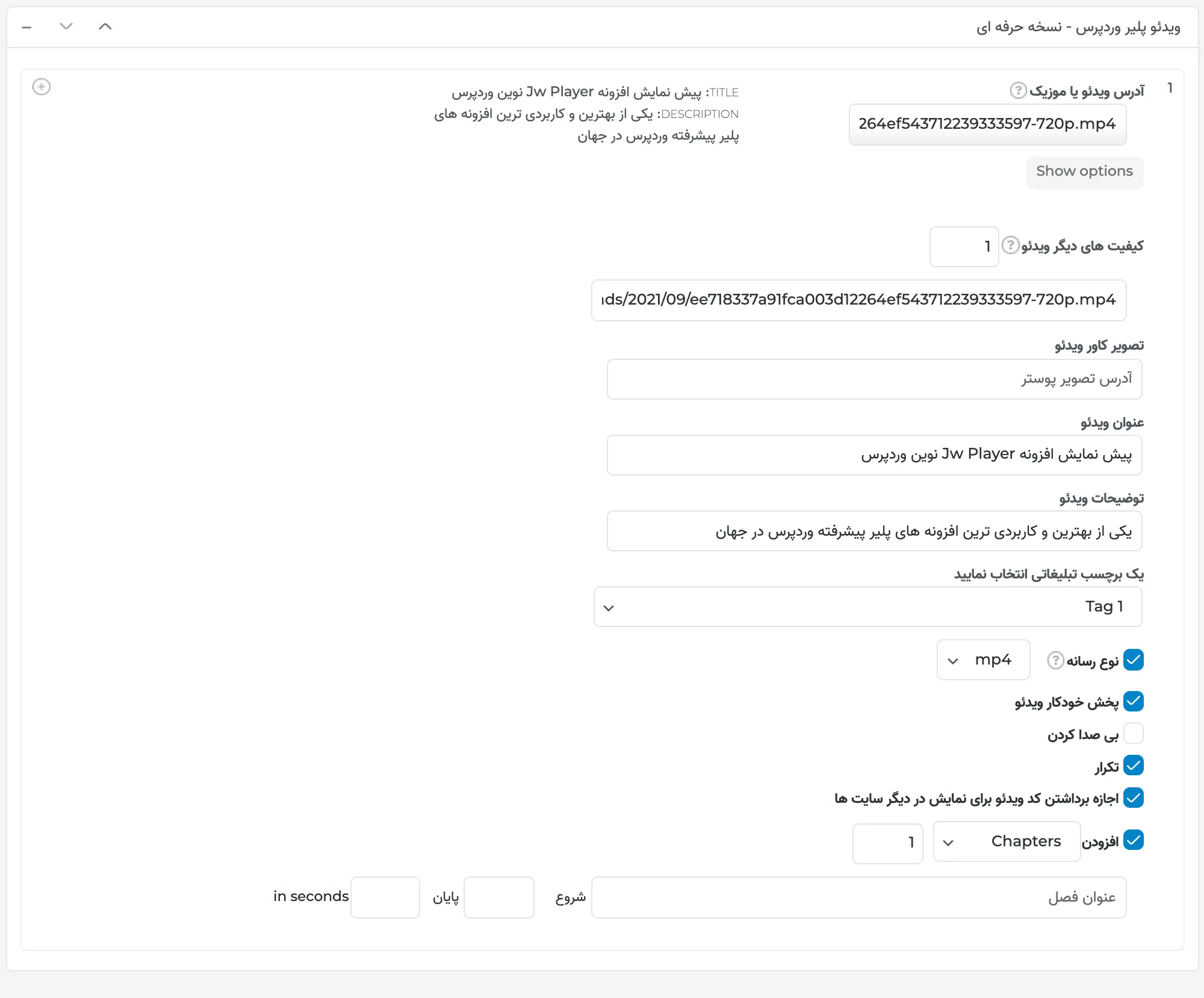The image size is (1204, 998).
Task: Focus the عنوان فصل chapter title field
Action: point(858,897)
